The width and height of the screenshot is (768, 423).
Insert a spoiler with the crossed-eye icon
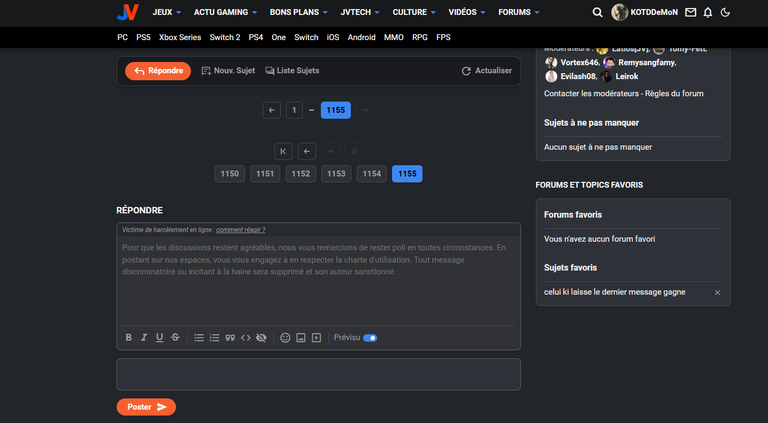coord(261,338)
